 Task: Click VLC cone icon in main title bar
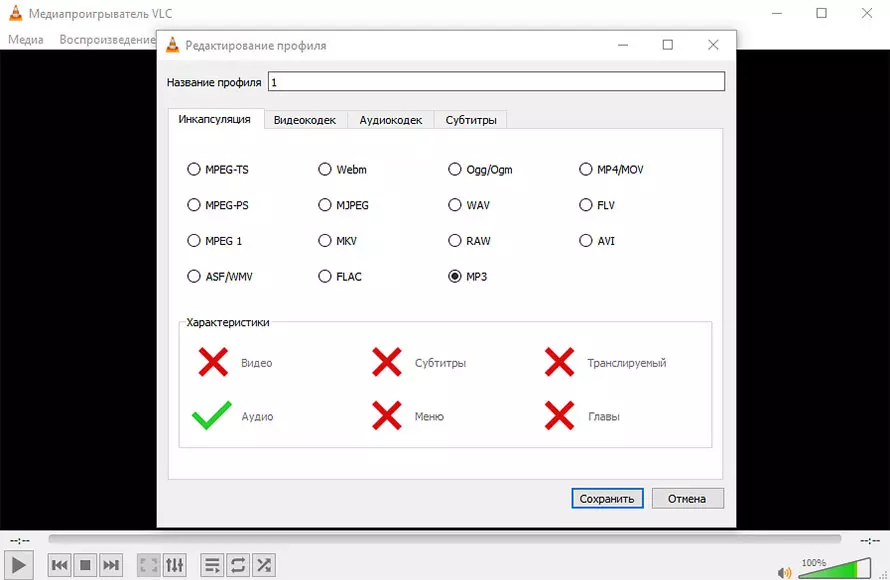pos(16,13)
